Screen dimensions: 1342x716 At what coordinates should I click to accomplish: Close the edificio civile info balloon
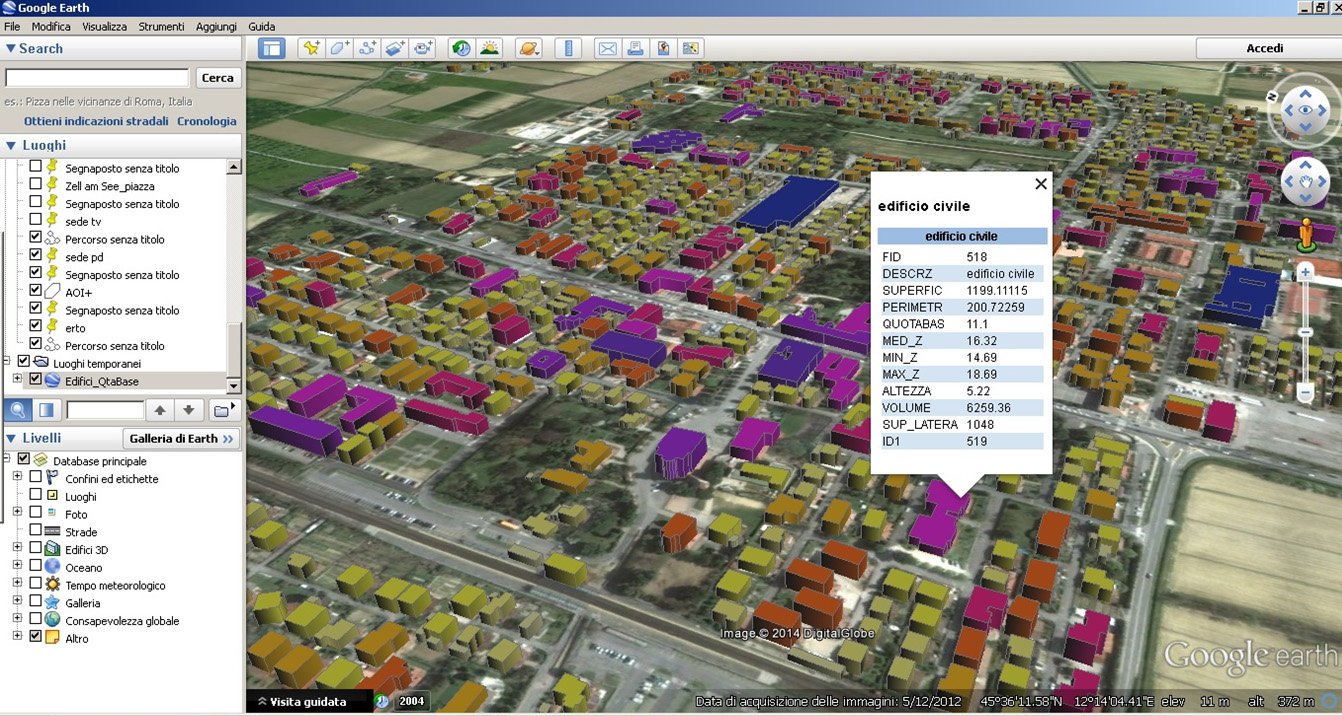click(1041, 184)
